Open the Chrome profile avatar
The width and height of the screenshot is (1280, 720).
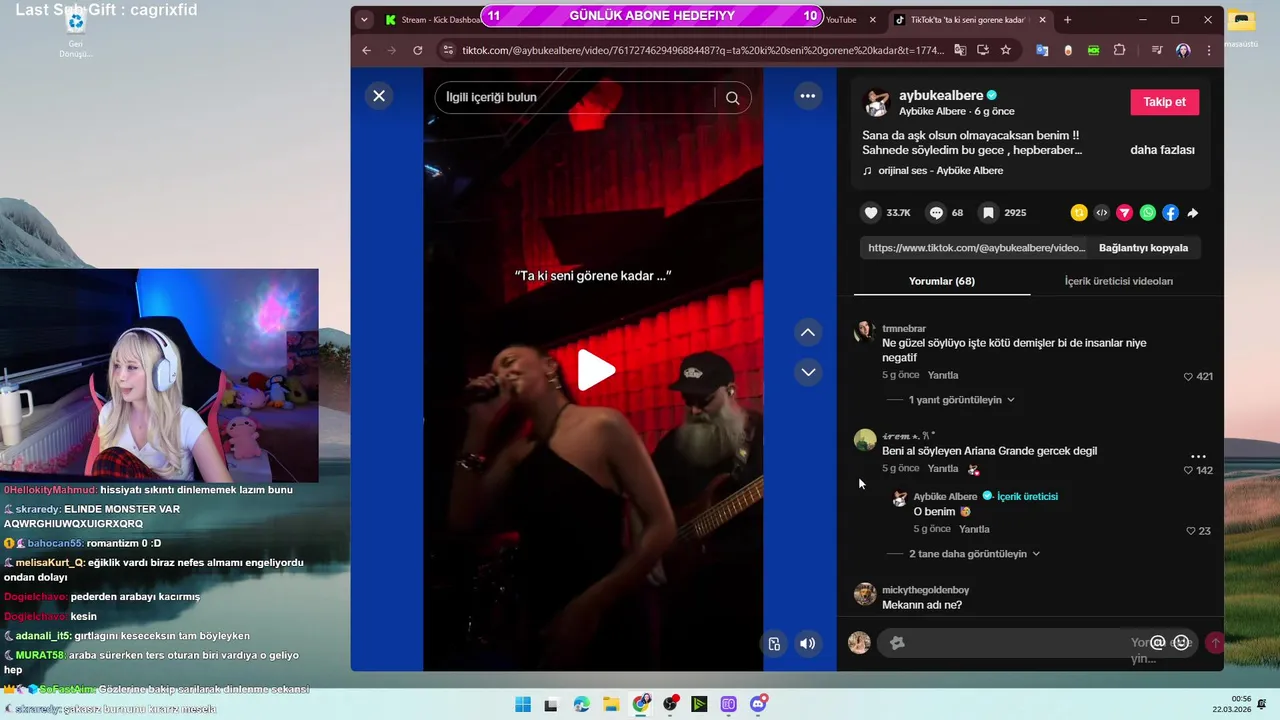click(x=1183, y=50)
